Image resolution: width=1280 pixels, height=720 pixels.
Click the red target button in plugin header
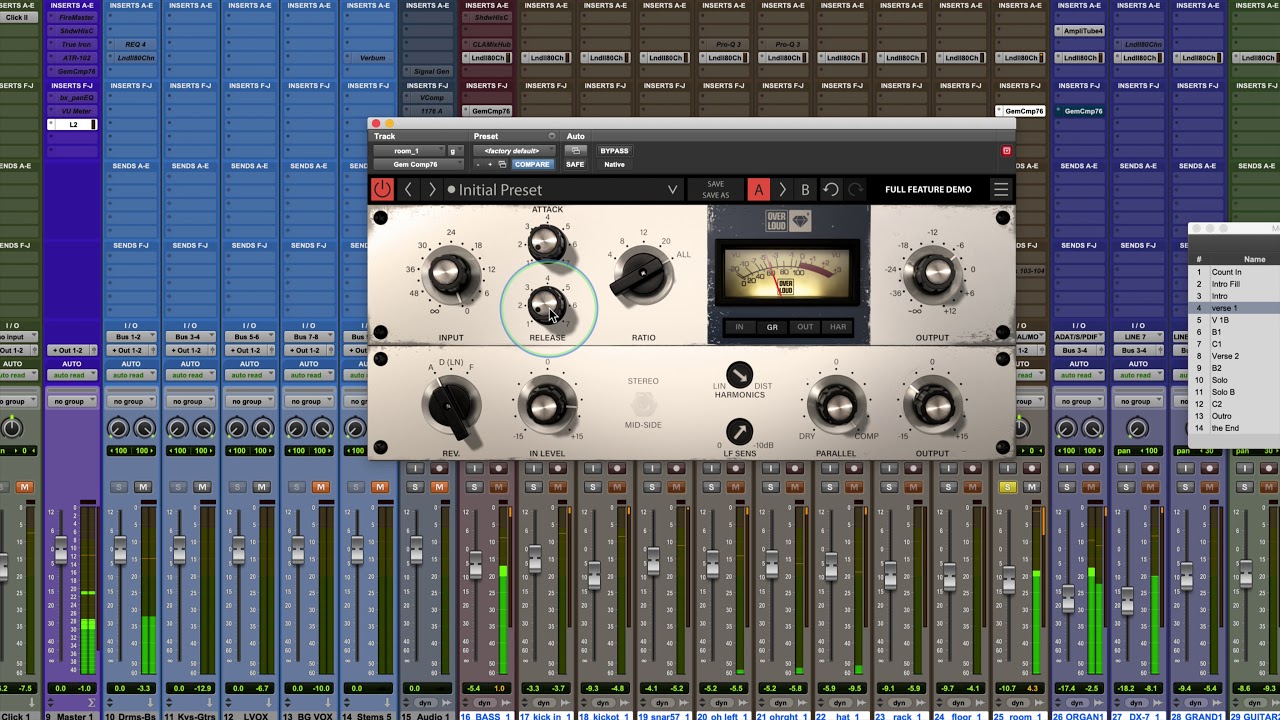(x=1006, y=151)
